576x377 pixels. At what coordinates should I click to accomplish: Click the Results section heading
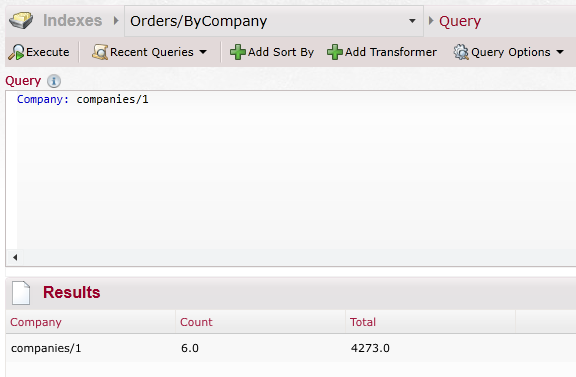(72, 292)
